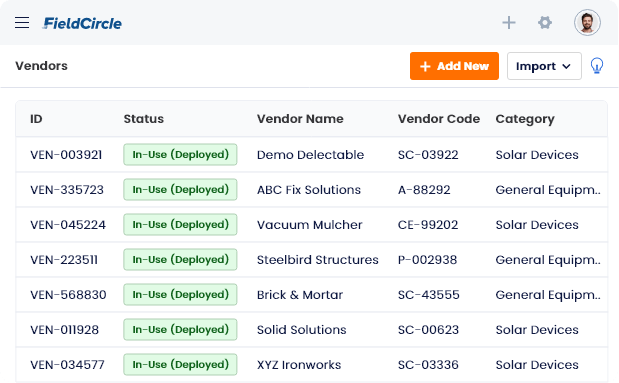Image resolution: width=619 pixels, height=383 pixels.
Task: Click General Equipm.. category in Brick & Mortar row
Action: coord(548,295)
